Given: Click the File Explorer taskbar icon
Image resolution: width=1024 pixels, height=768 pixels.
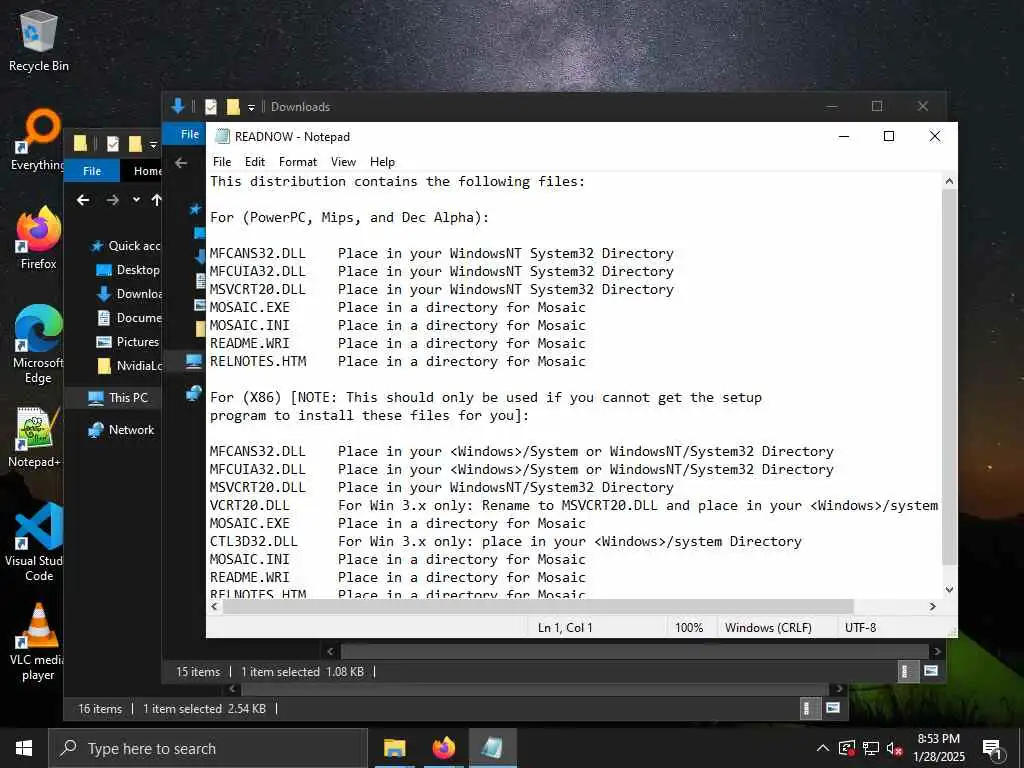Looking at the screenshot, I should (x=394, y=748).
